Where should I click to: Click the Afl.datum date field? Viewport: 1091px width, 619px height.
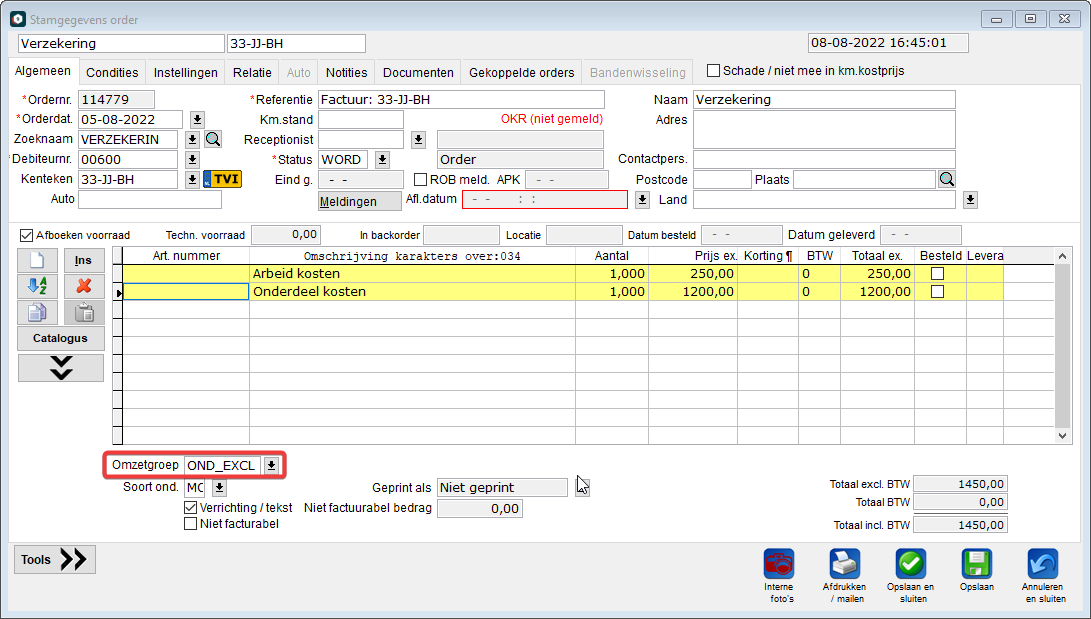545,200
